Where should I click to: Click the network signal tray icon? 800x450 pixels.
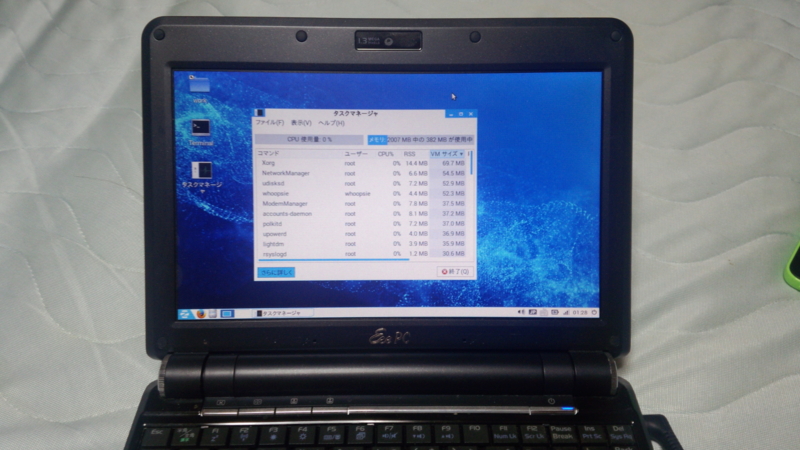point(566,312)
